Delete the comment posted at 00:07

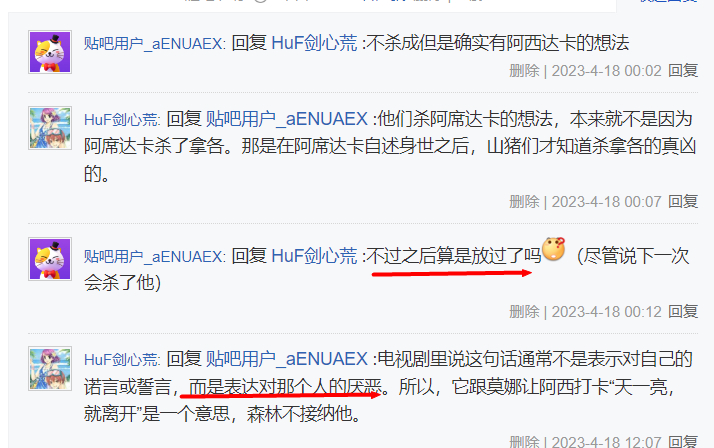pyautogui.click(x=524, y=202)
